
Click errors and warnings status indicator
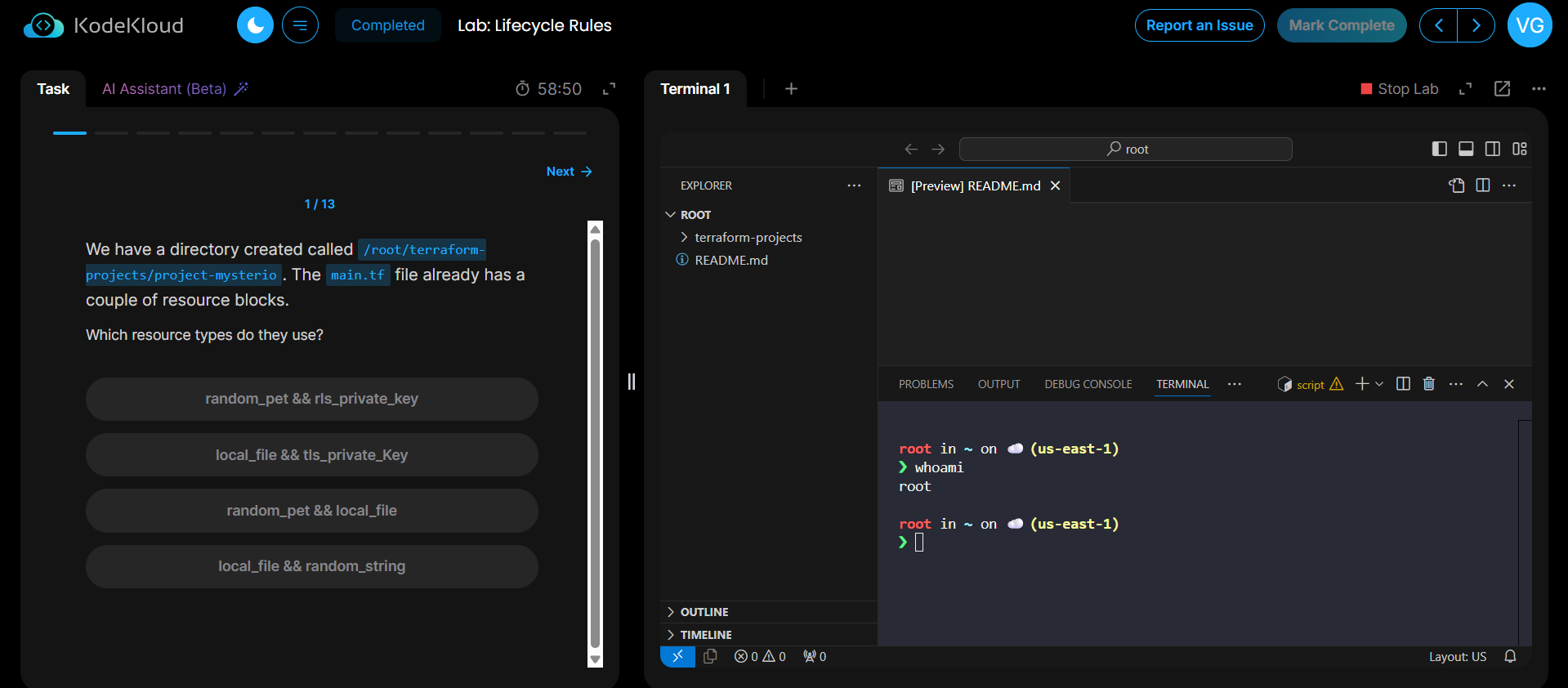pyautogui.click(x=760, y=656)
